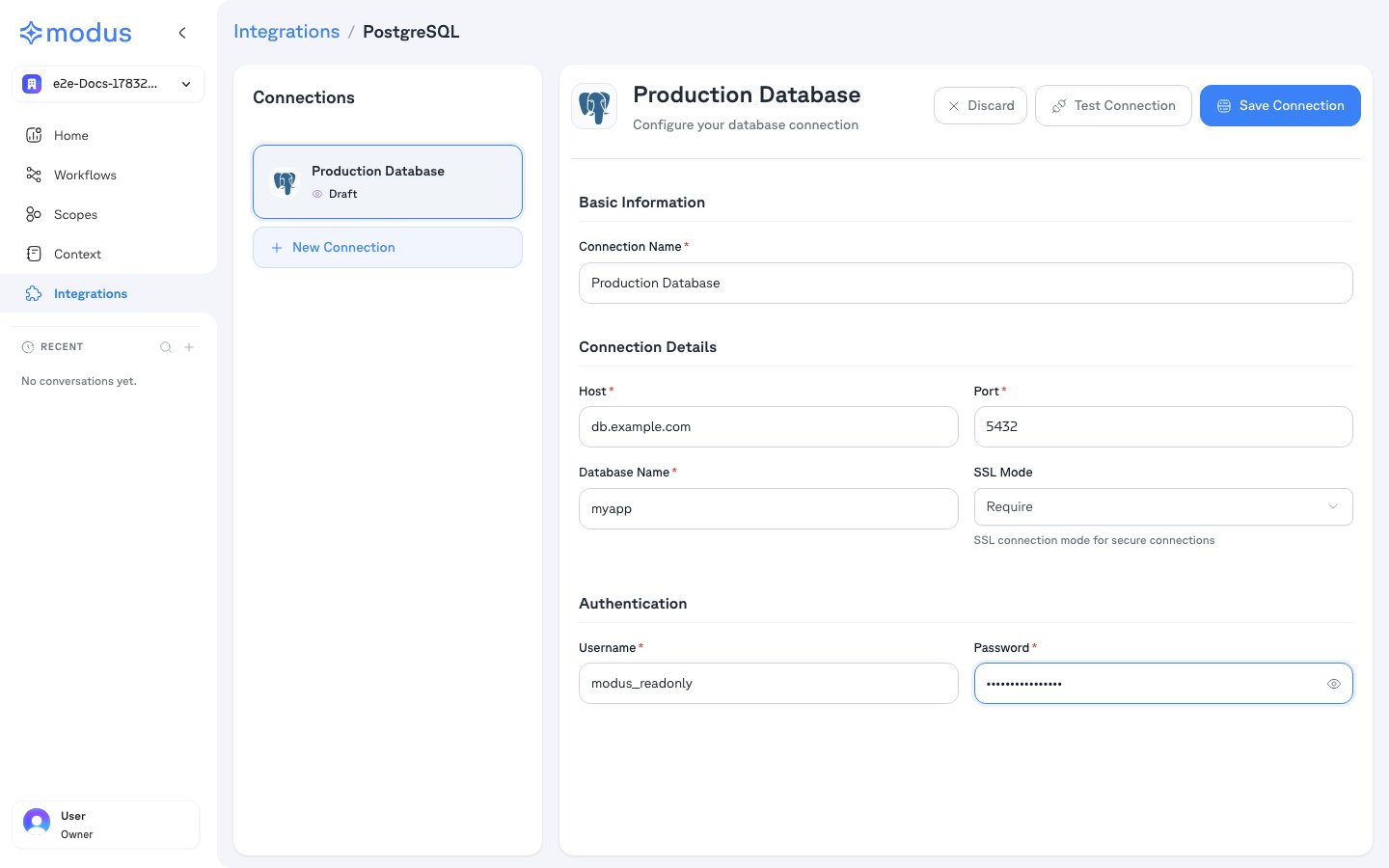
Task: Click the Integrations breadcrumb link
Action: click(286, 32)
